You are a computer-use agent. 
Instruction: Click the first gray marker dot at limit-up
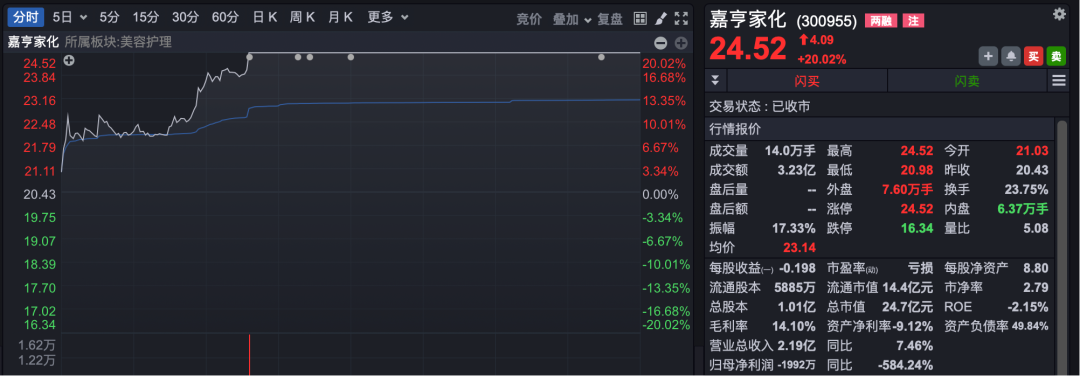pyautogui.click(x=249, y=56)
